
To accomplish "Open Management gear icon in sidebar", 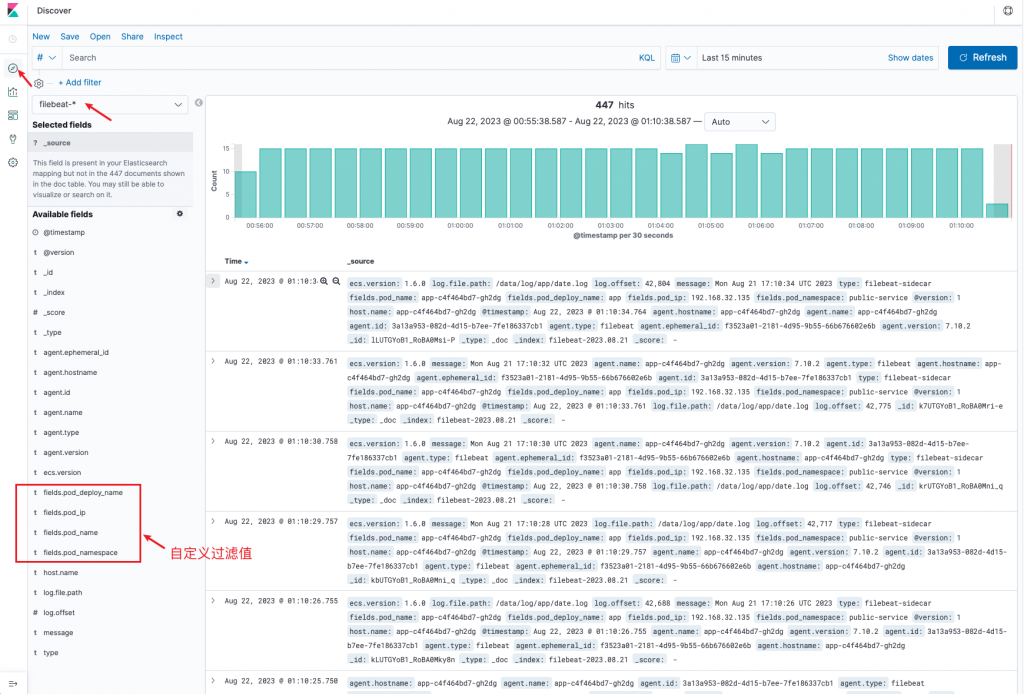I will coord(12,163).
